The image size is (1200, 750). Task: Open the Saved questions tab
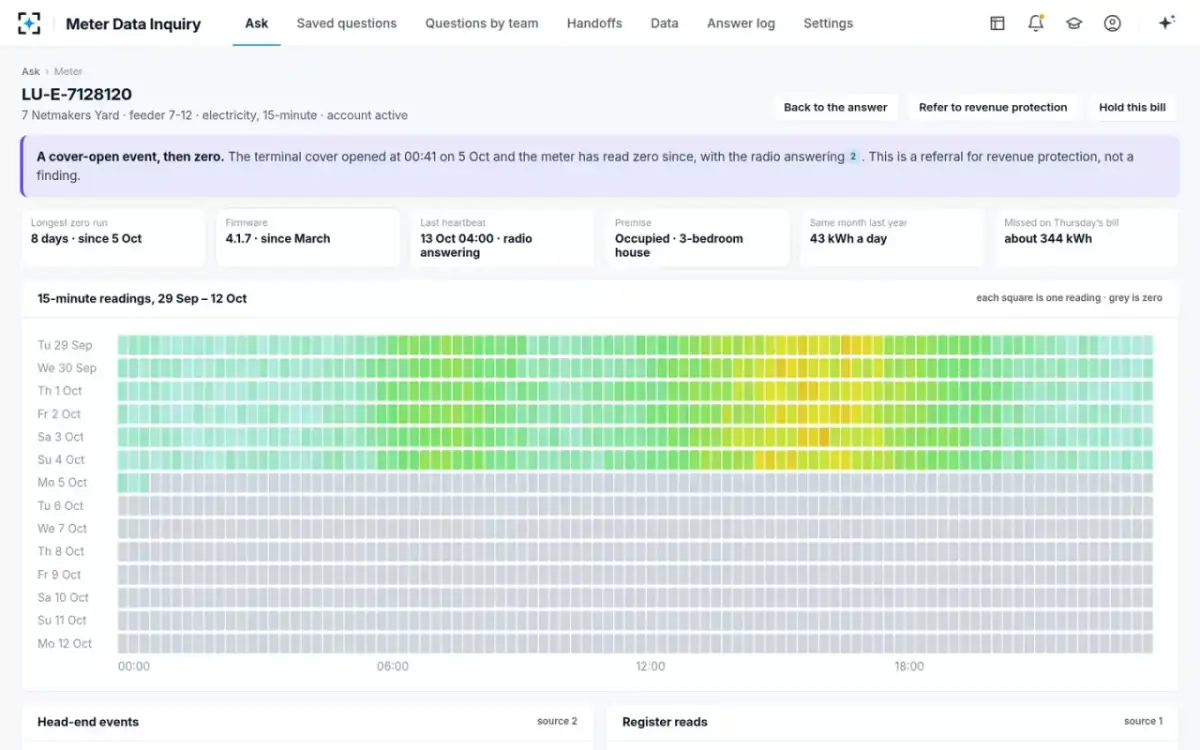(347, 23)
